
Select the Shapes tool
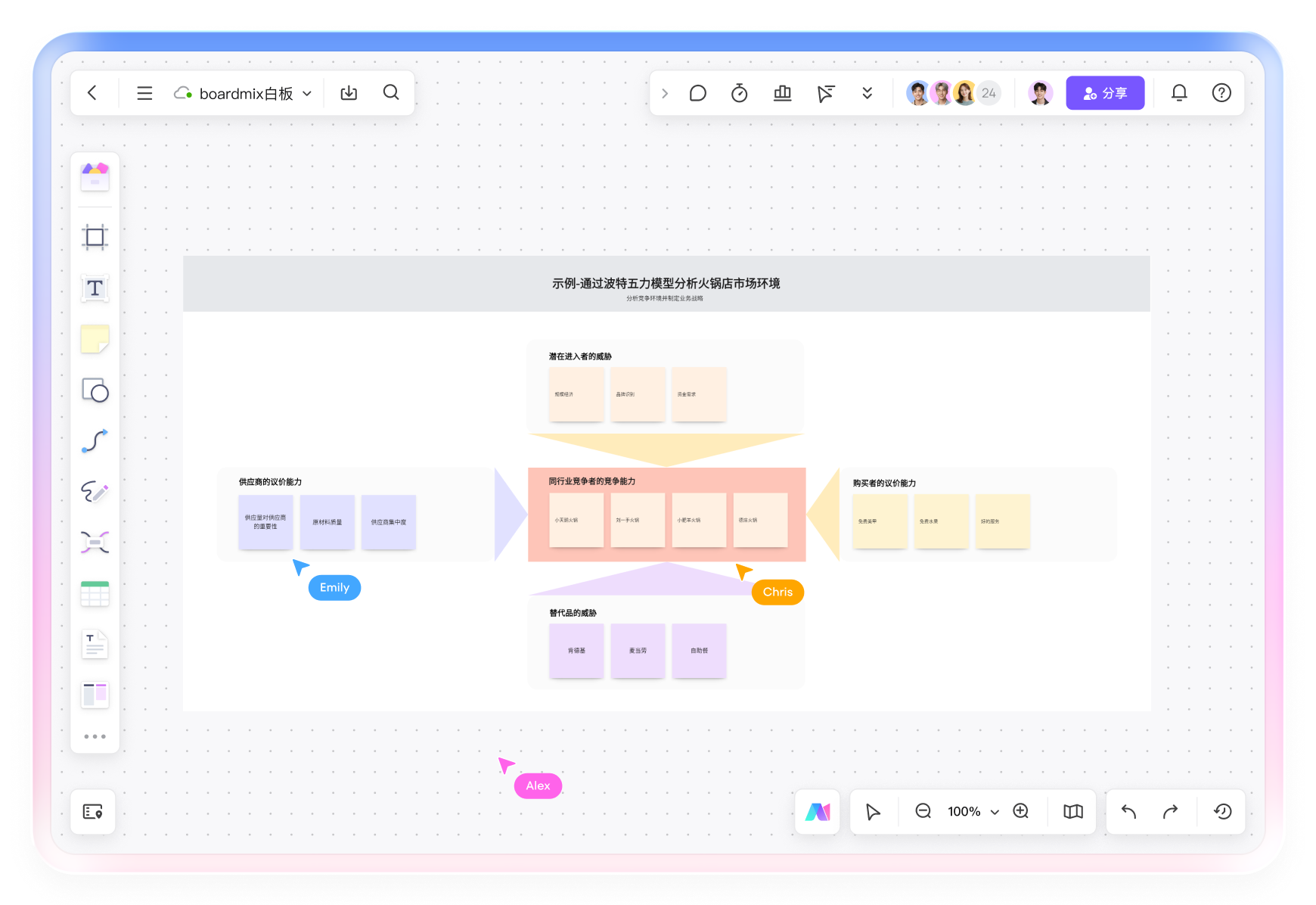click(95, 390)
